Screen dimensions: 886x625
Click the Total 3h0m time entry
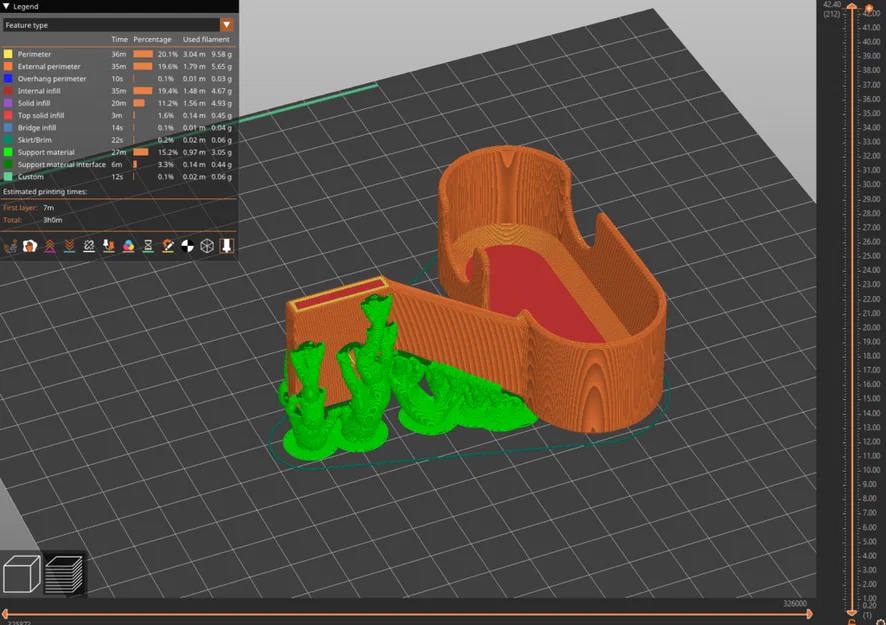[x=32, y=220]
